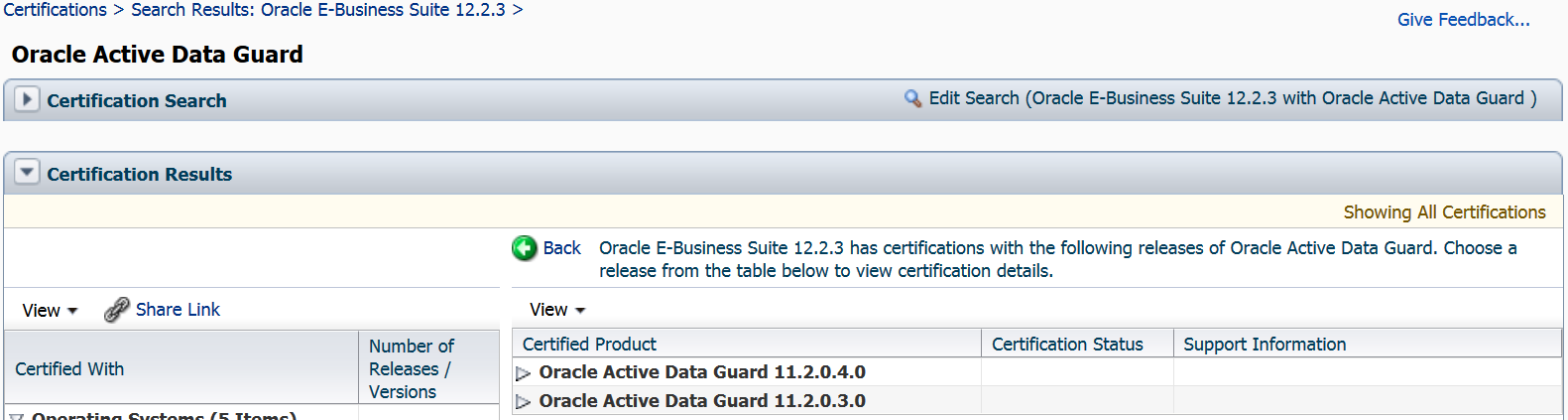1568x420 pixels.
Task: Expand Oracle Active Data Guard 11.2.0.4.0 row
Action: pos(524,373)
